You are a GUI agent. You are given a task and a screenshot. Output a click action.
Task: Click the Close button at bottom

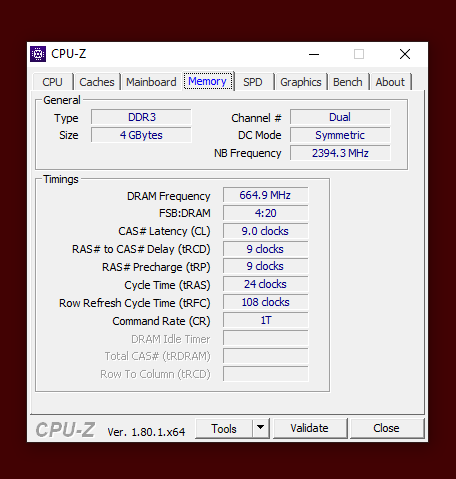[x=386, y=428]
